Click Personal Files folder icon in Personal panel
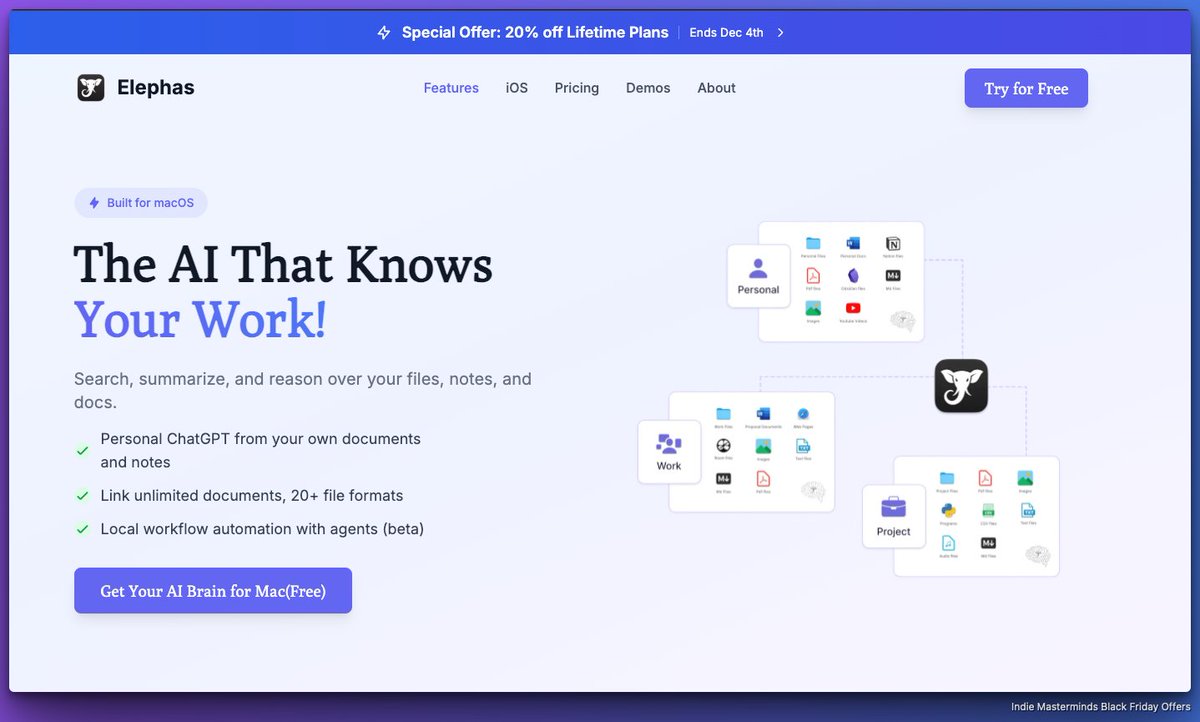 click(813, 244)
